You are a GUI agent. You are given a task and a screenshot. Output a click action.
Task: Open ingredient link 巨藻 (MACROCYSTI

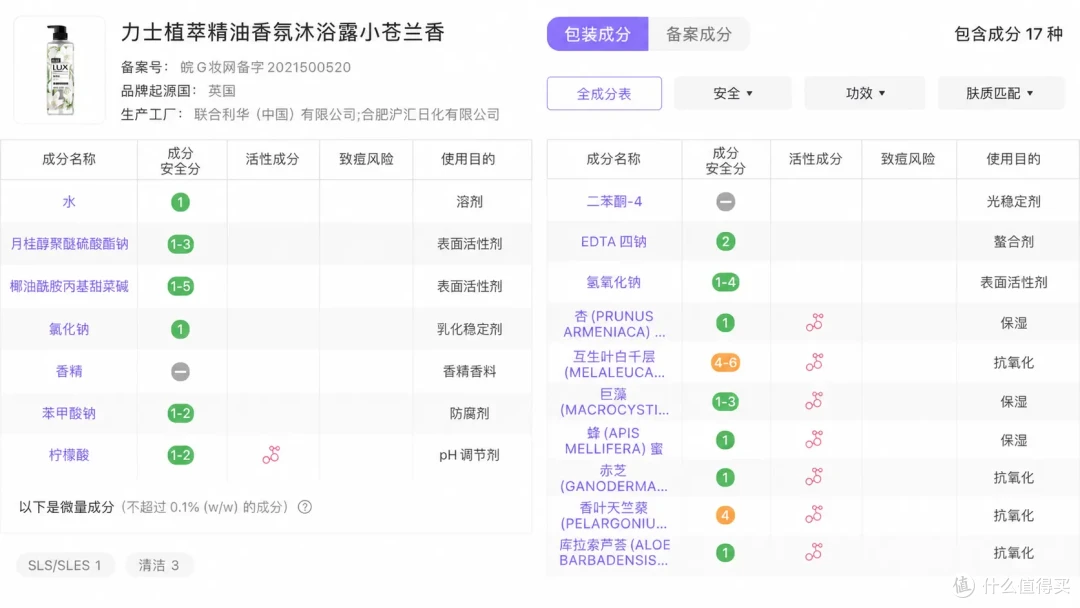click(614, 402)
